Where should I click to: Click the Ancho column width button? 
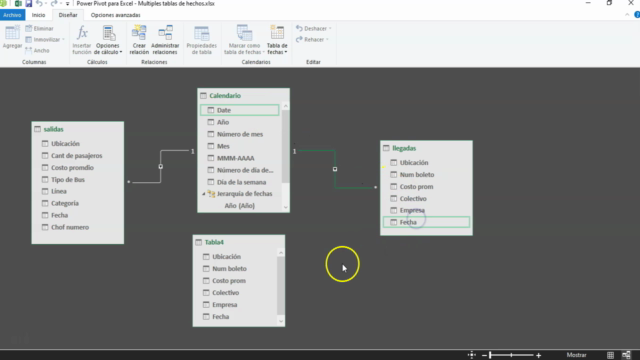(37, 51)
